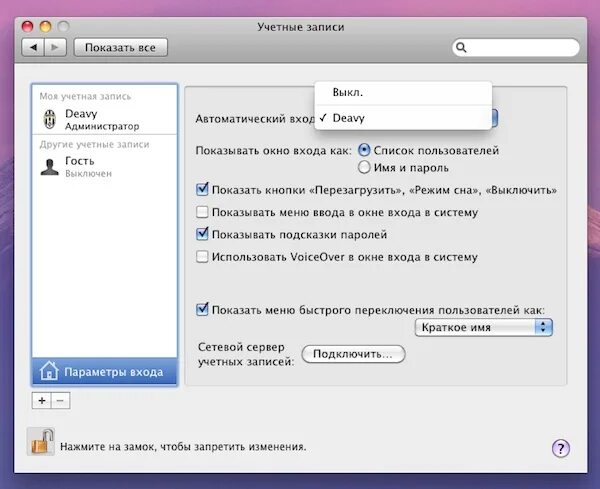Click Нажмите на замок text
This screenshot has height=489, width=600.
pyautogui.click(x=183, y=447)
